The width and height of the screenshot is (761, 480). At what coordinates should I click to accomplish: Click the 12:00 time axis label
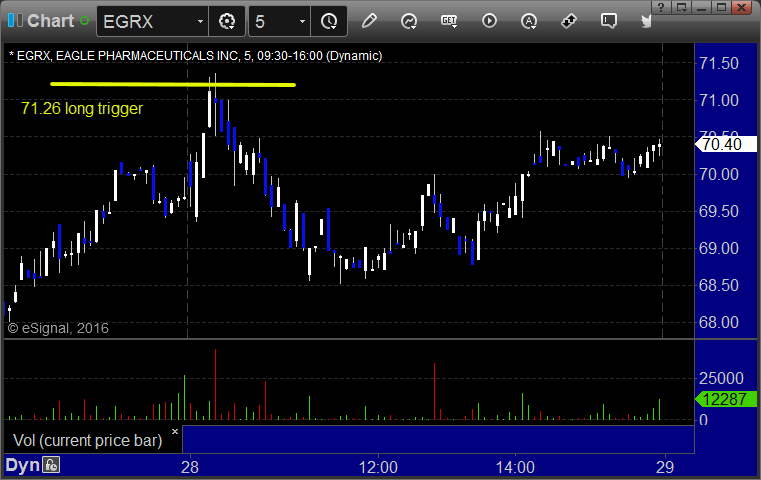coord(378,467)
